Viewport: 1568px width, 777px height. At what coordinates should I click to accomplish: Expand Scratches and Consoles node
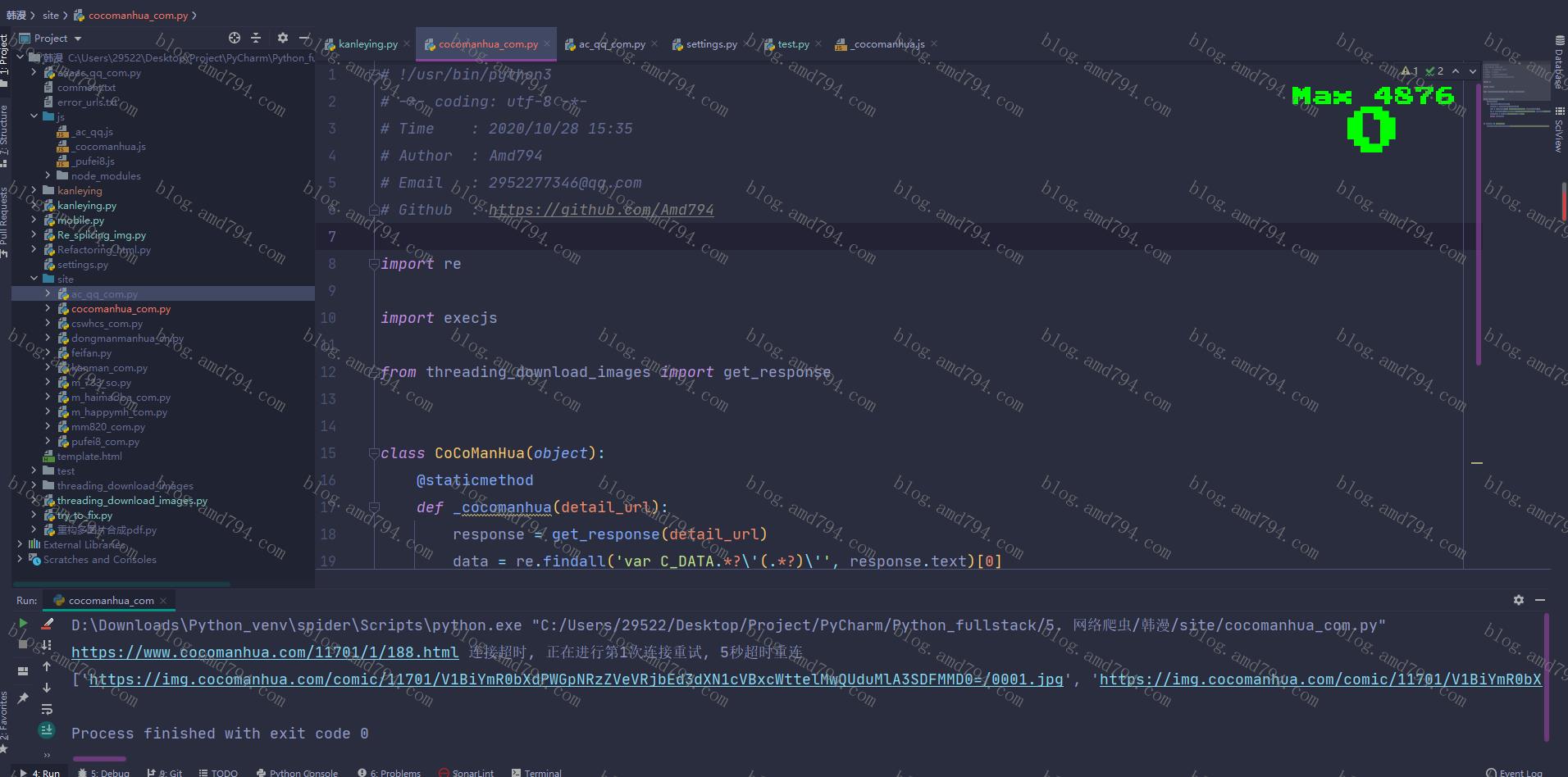(20, 559)
